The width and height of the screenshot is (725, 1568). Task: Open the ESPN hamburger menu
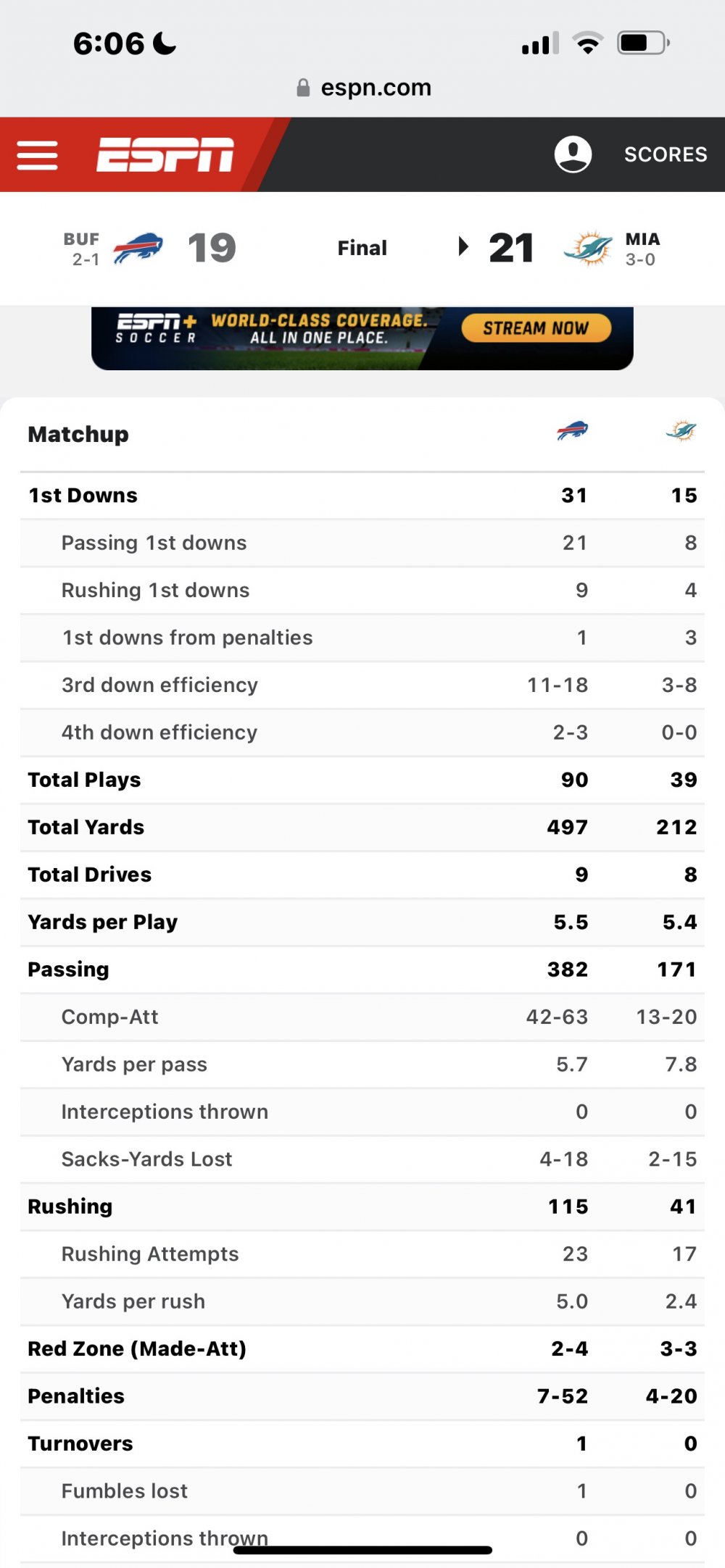click(38, 155)
